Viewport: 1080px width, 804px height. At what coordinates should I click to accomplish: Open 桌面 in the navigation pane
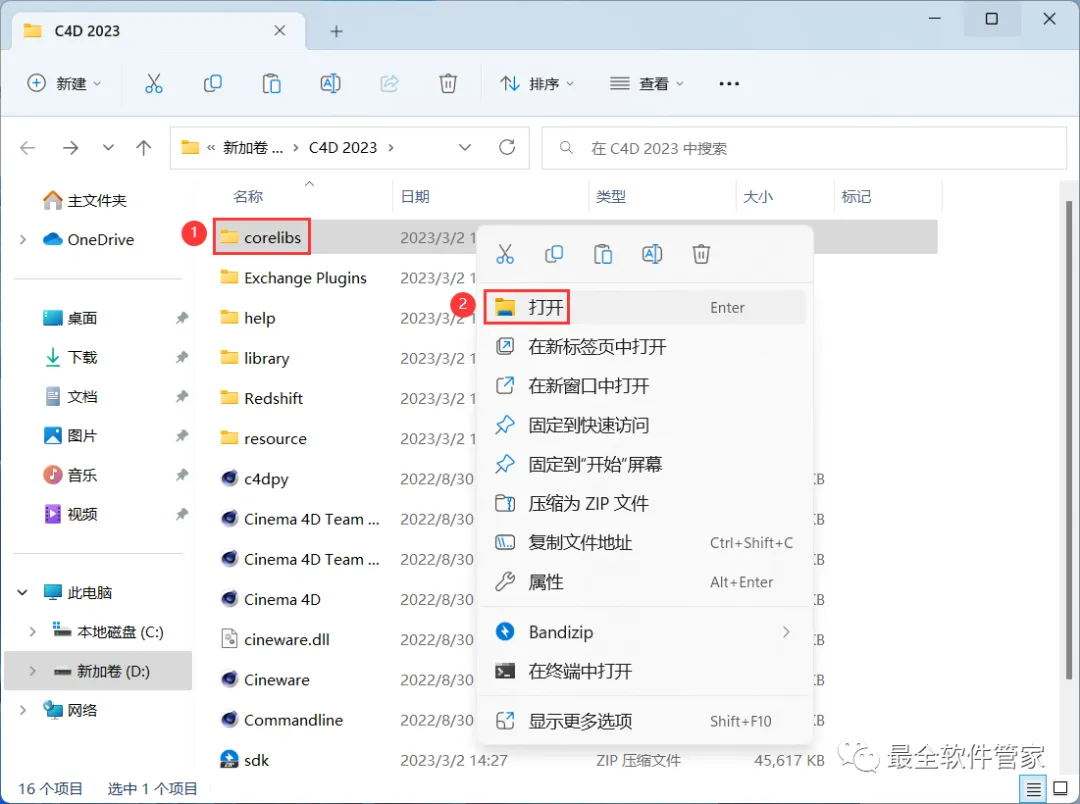(71, 318)
